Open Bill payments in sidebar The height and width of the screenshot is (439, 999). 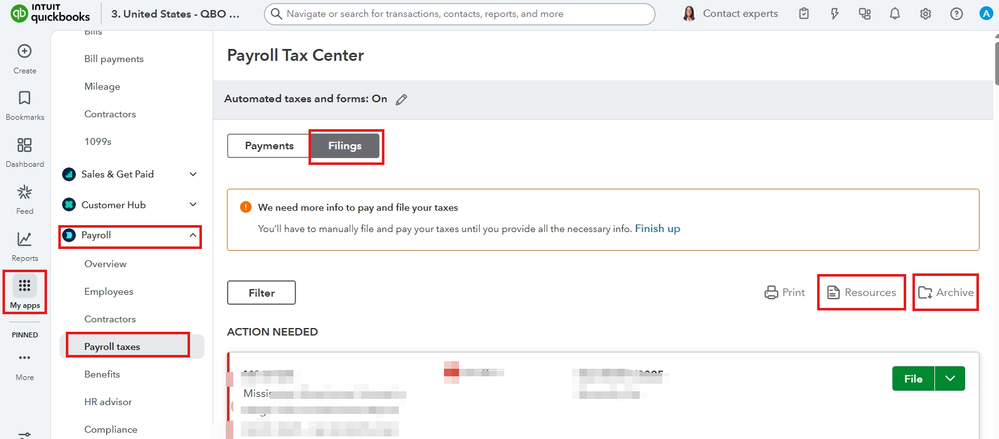coord(114,59)
